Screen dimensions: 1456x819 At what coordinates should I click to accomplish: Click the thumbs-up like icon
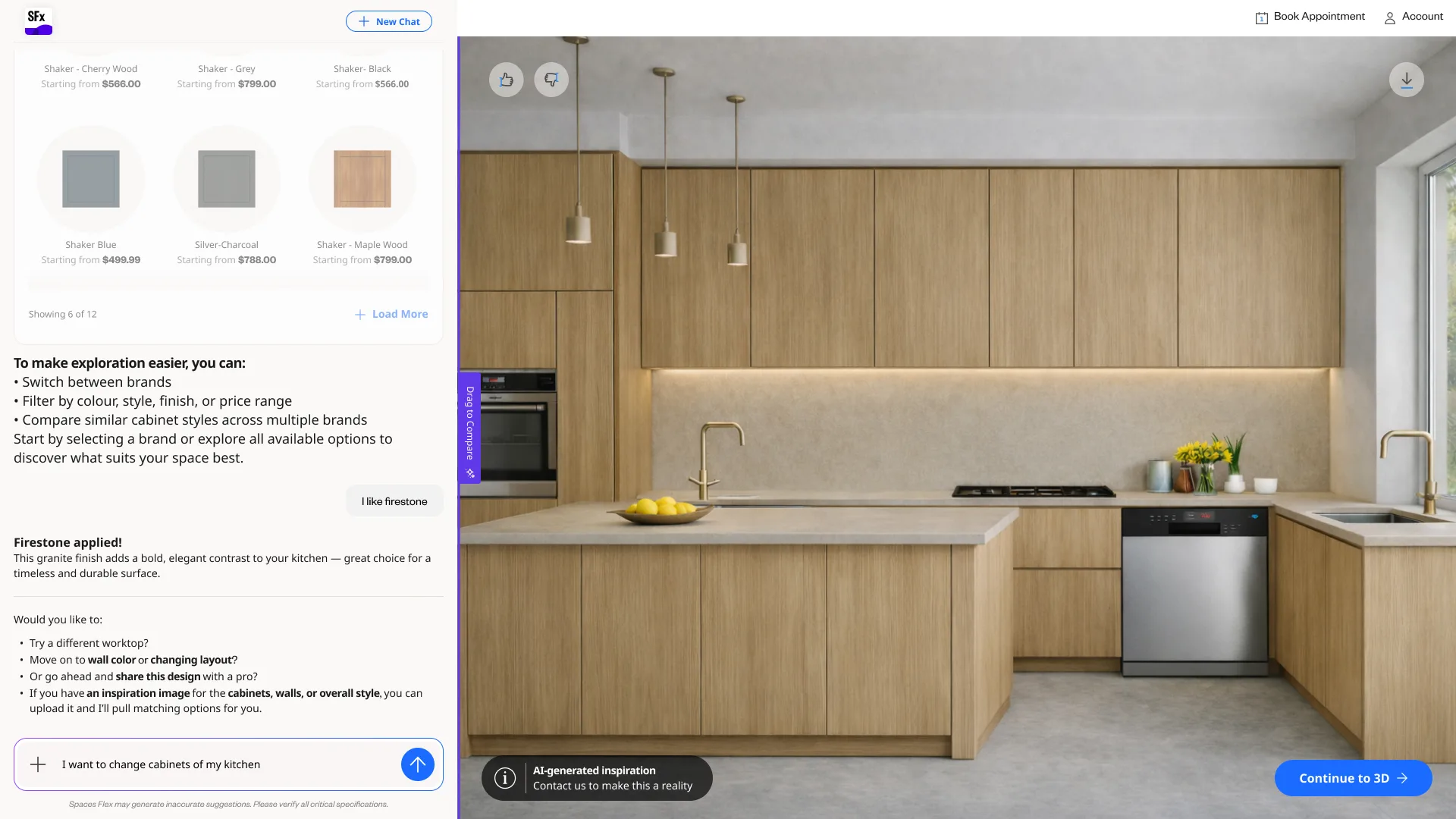[506, 80]
